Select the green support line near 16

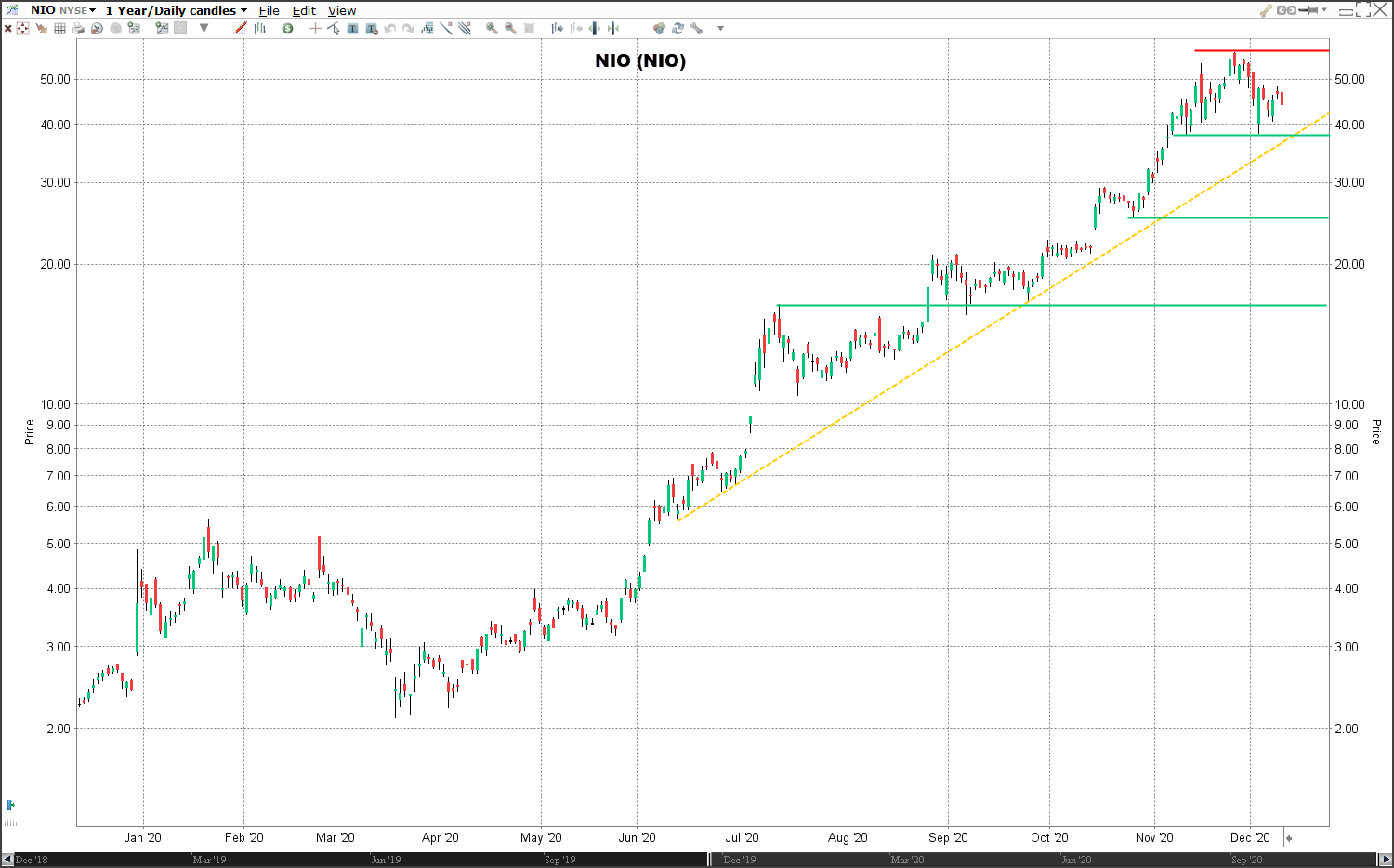(1052, 305)
